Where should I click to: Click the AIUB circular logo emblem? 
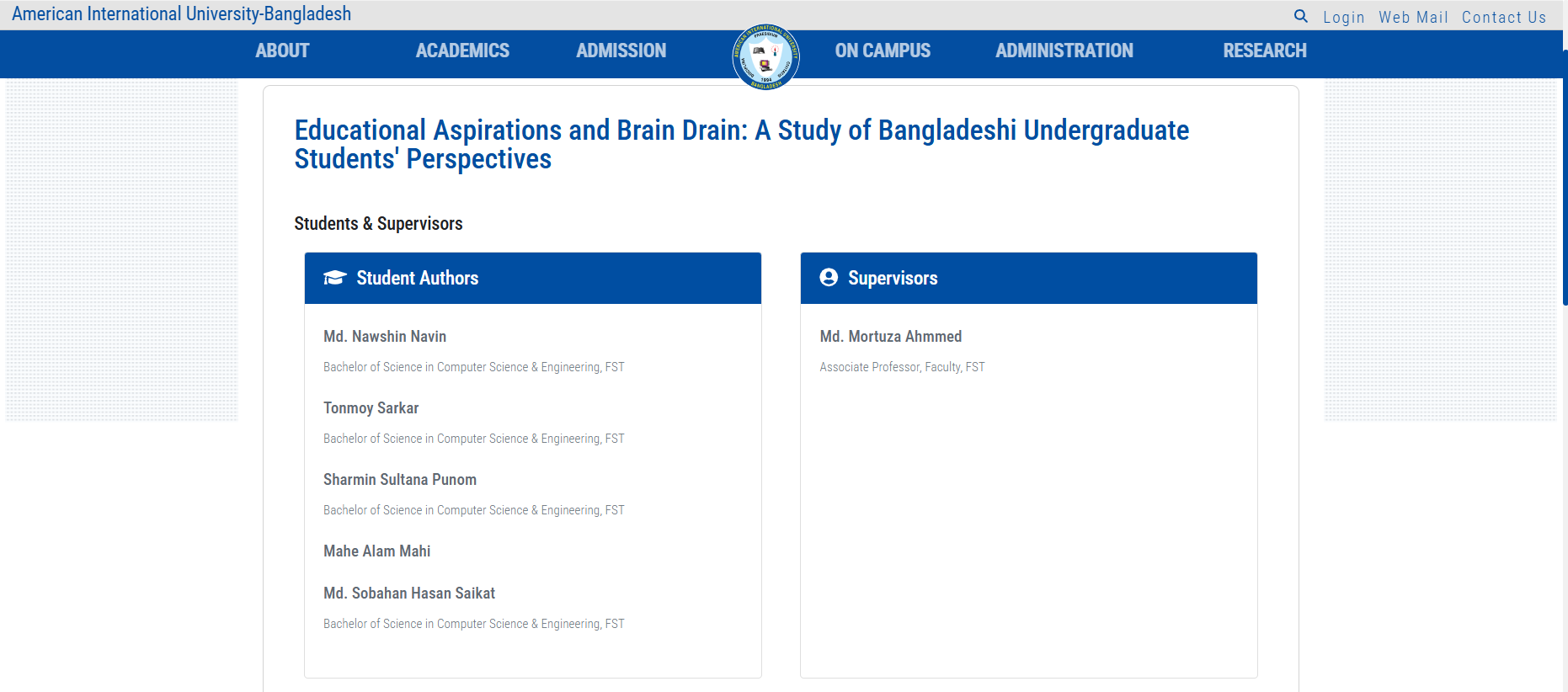click(765, 56)
